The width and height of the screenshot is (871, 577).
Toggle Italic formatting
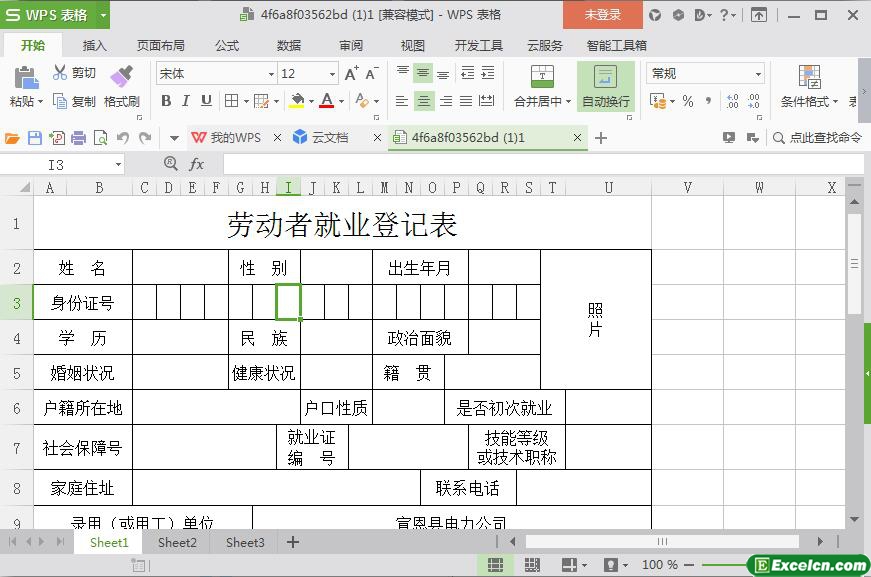click(186, 101)
